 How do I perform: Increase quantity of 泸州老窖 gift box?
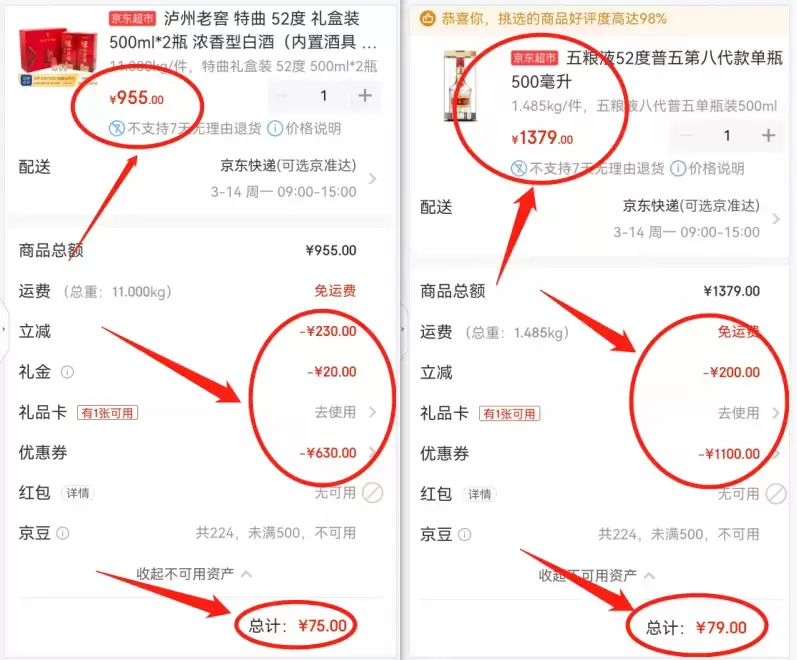click(365, 96)
